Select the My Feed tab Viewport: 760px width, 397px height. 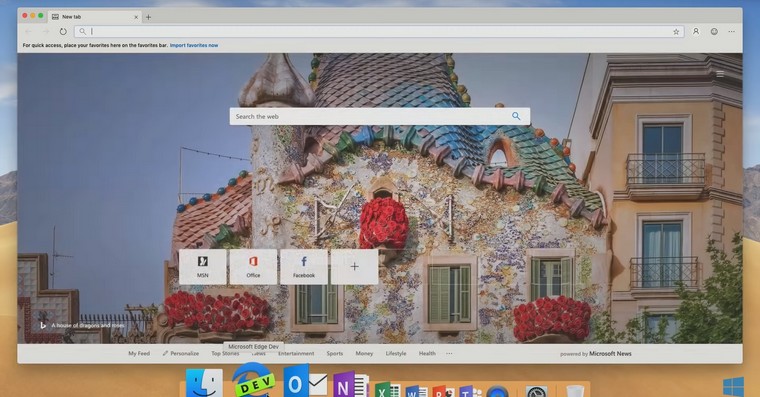(139, 353)
